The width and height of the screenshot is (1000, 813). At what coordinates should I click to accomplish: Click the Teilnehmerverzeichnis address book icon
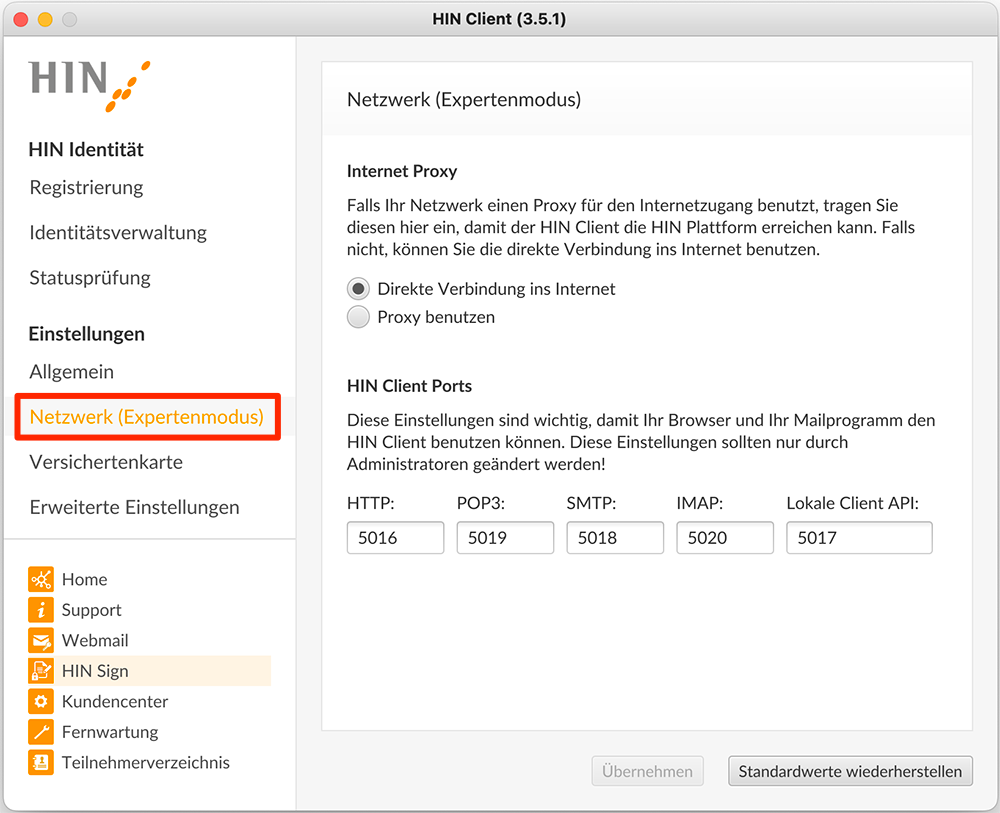click(x=41, y=763)
